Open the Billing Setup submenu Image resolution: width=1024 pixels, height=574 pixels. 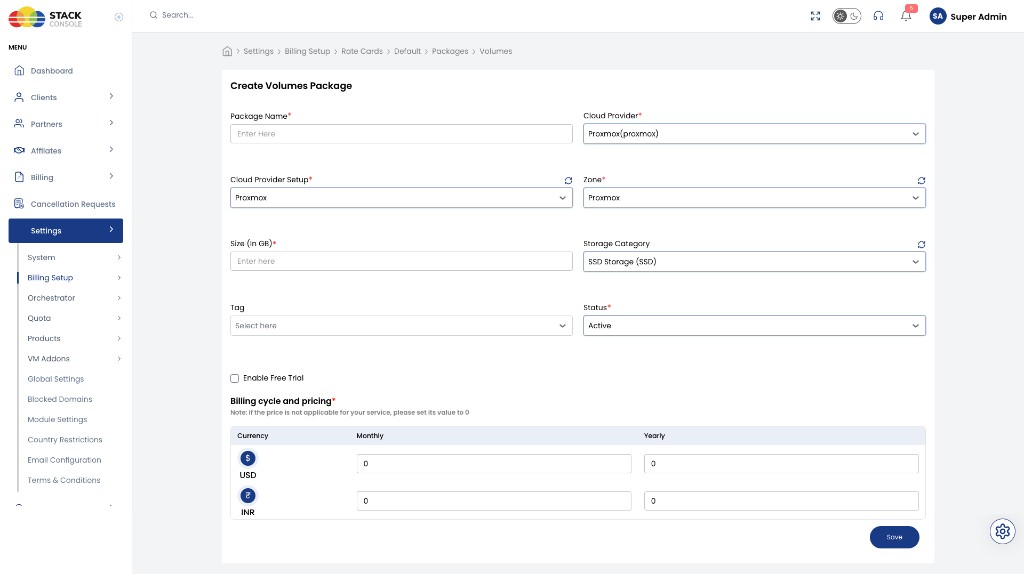click(x=74, y=278)
